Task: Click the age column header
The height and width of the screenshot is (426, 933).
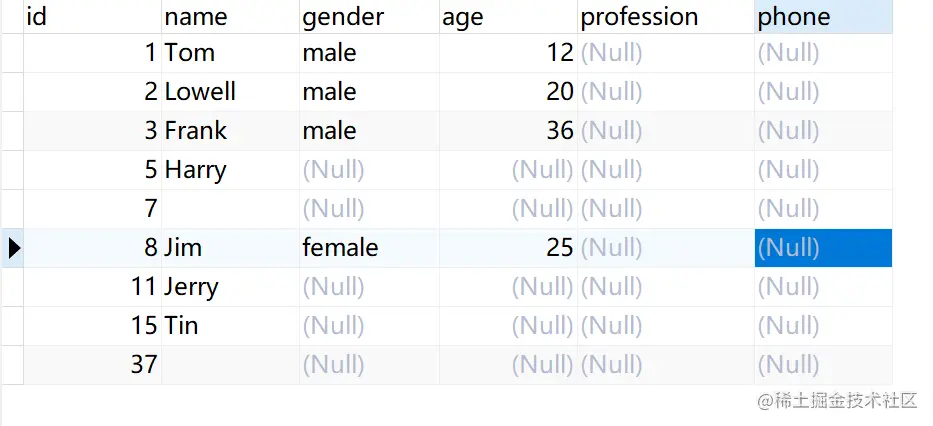Action: [x=507, y=17]
